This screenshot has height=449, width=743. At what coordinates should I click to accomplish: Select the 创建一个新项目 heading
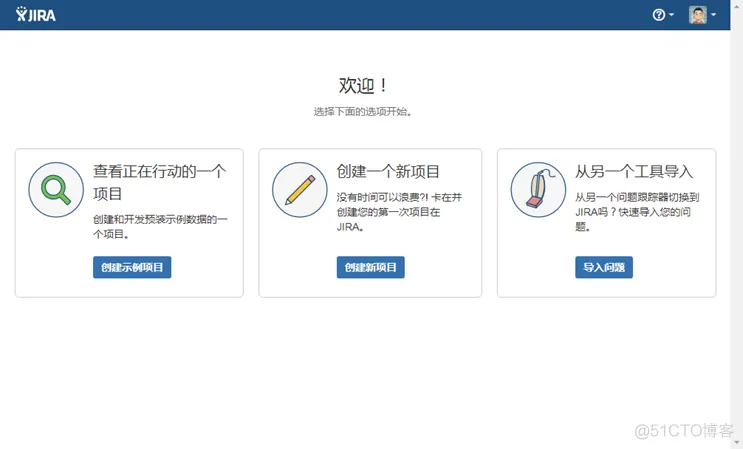(388, 171)
